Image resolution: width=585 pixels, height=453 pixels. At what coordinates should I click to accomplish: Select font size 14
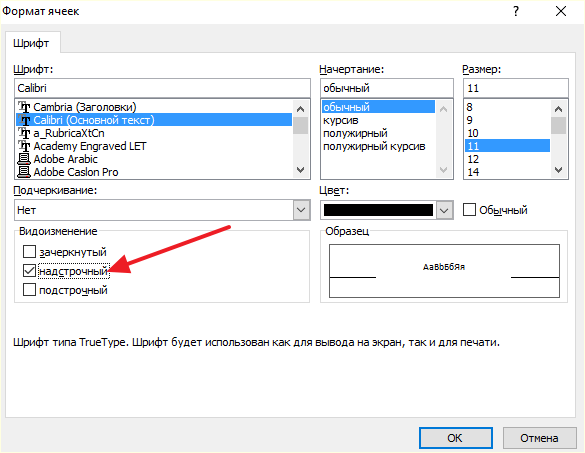click(x=507, y=172)
